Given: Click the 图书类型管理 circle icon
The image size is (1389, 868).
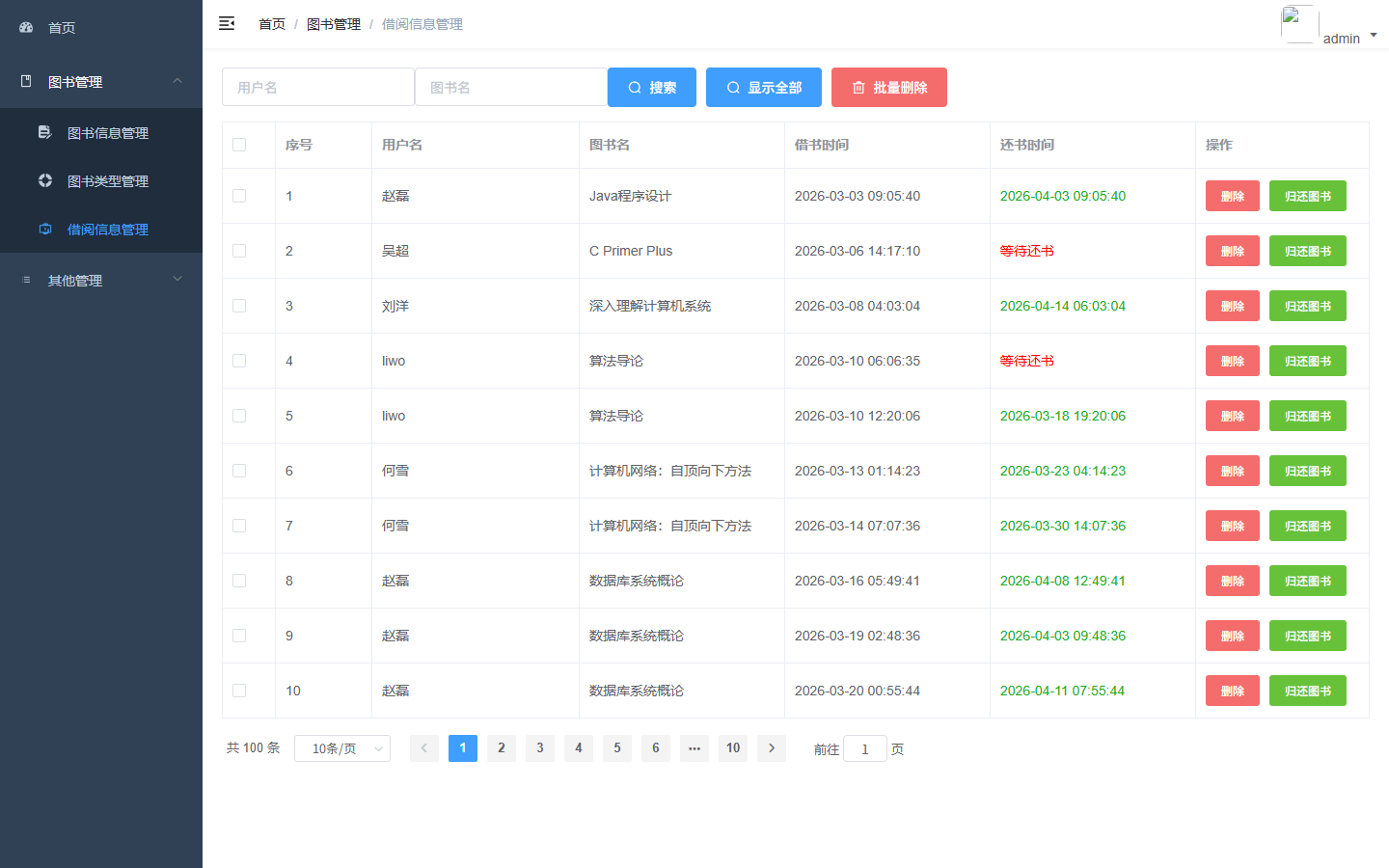Looking at the screenshot, I should 45,180.
